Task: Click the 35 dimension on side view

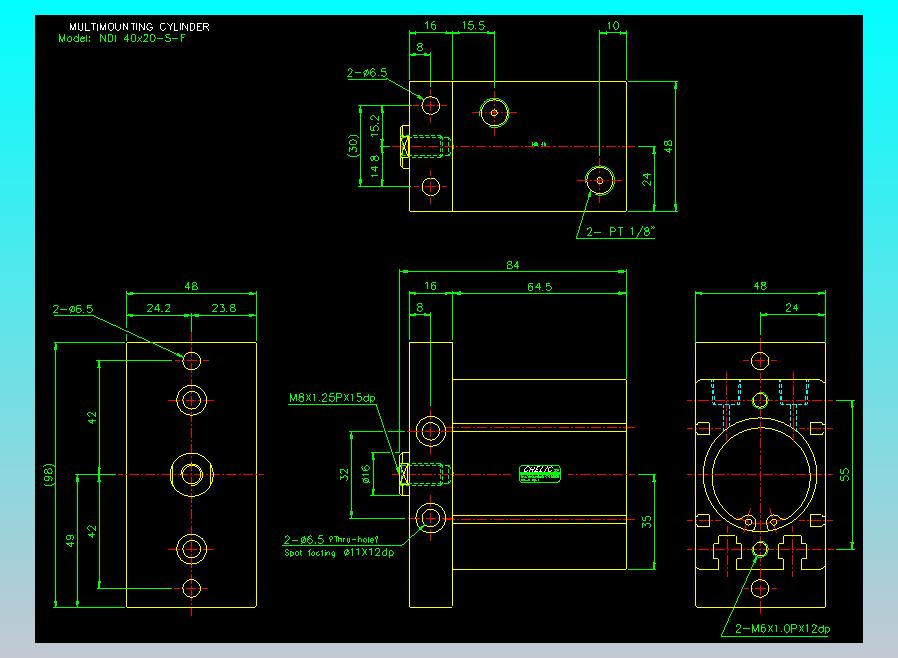Action: [x=649, y=520]
